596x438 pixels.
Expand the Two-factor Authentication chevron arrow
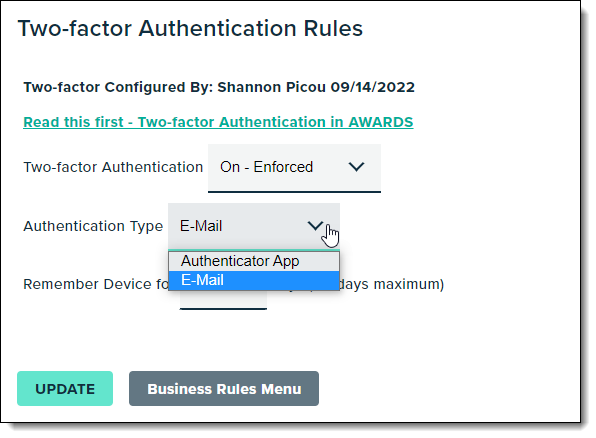click(x=356, y=167)
